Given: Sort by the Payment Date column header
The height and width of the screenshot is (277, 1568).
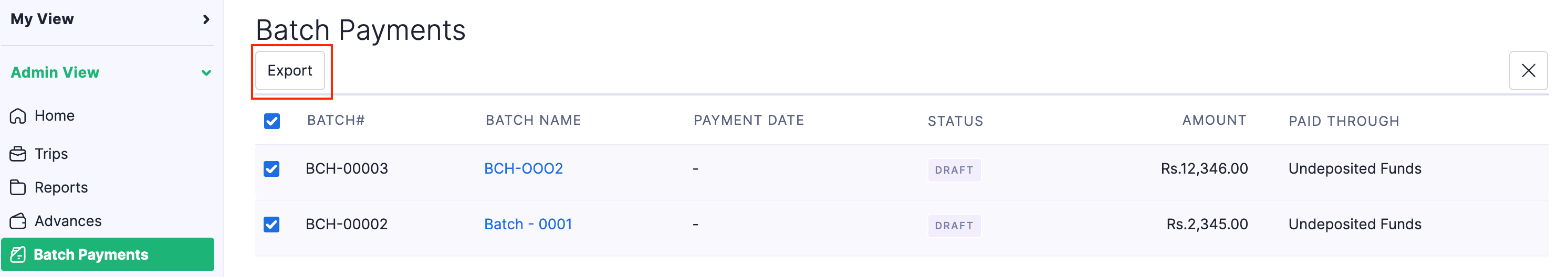Looking at the screenshot, I should click(x=748, y=121).
